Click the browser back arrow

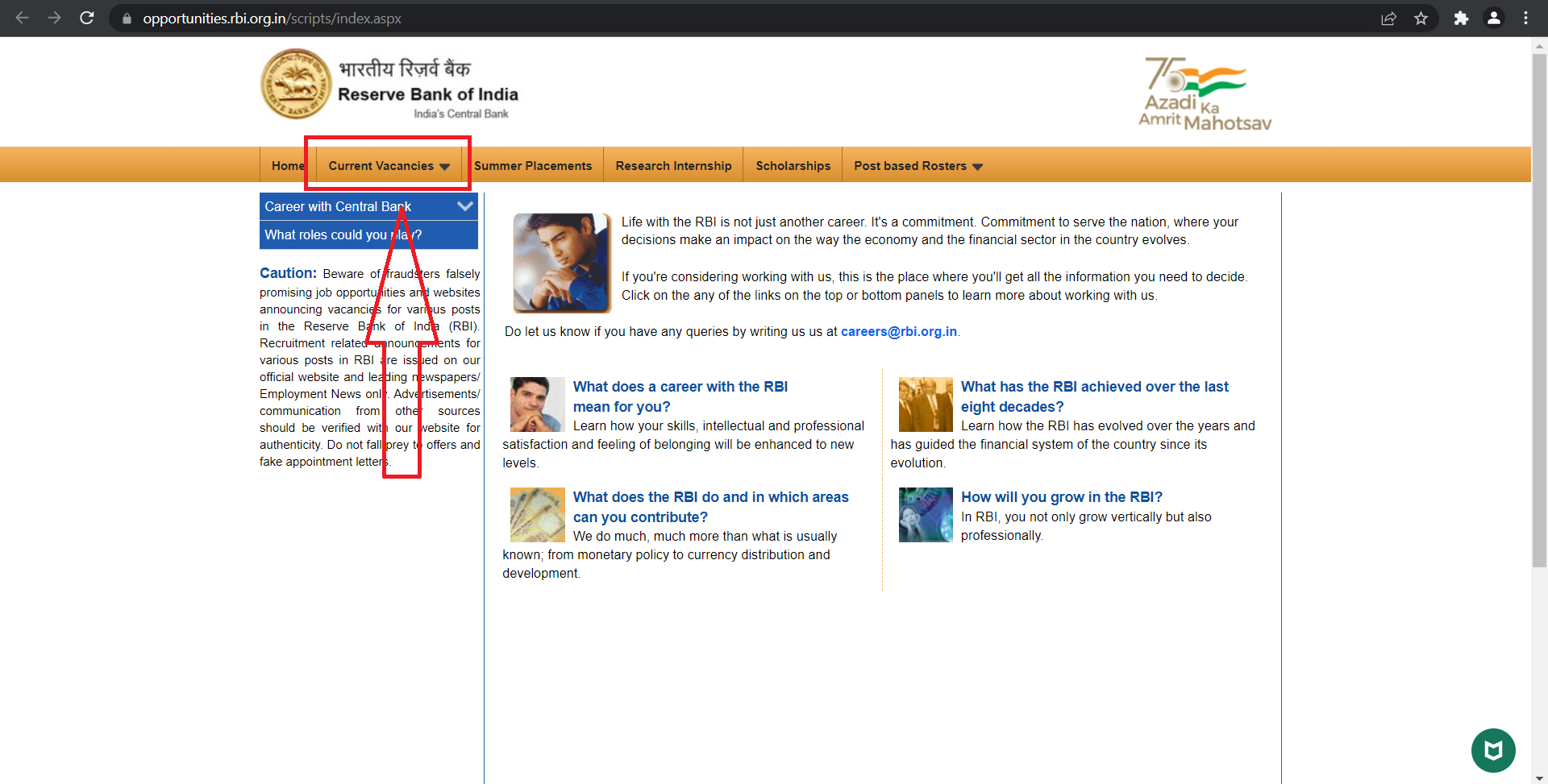22,18
